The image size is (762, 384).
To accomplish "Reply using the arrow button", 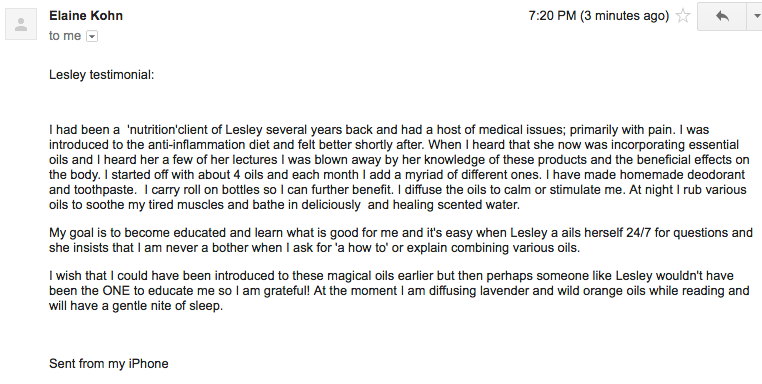I will pyautogui.click(x=722, y=16).
